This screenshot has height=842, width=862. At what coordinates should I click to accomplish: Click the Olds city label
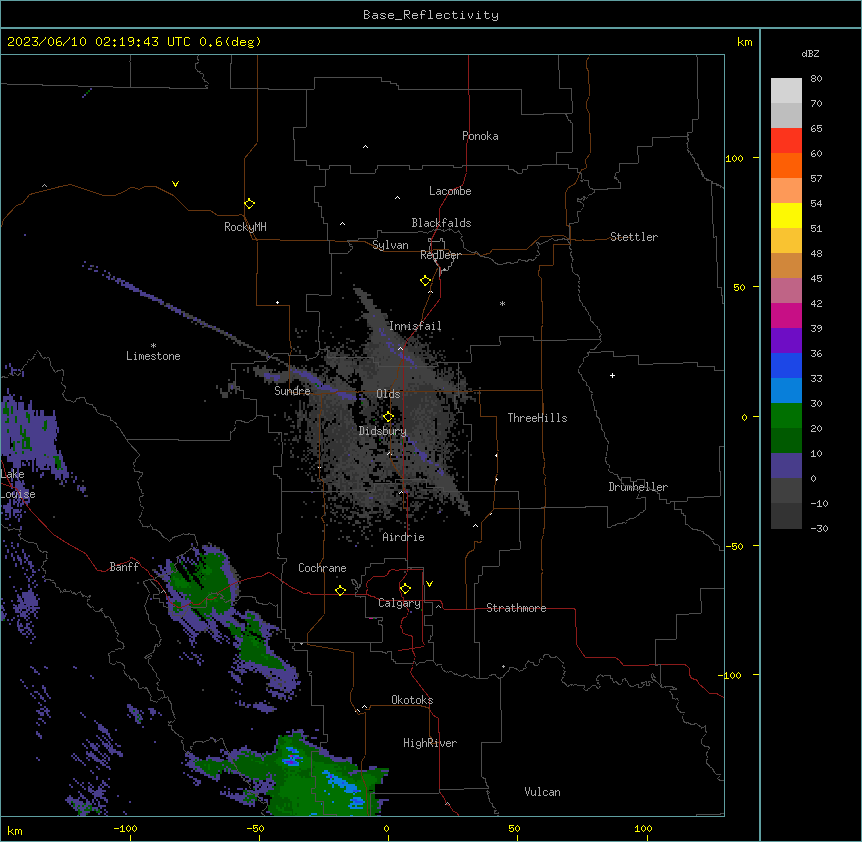388,394
